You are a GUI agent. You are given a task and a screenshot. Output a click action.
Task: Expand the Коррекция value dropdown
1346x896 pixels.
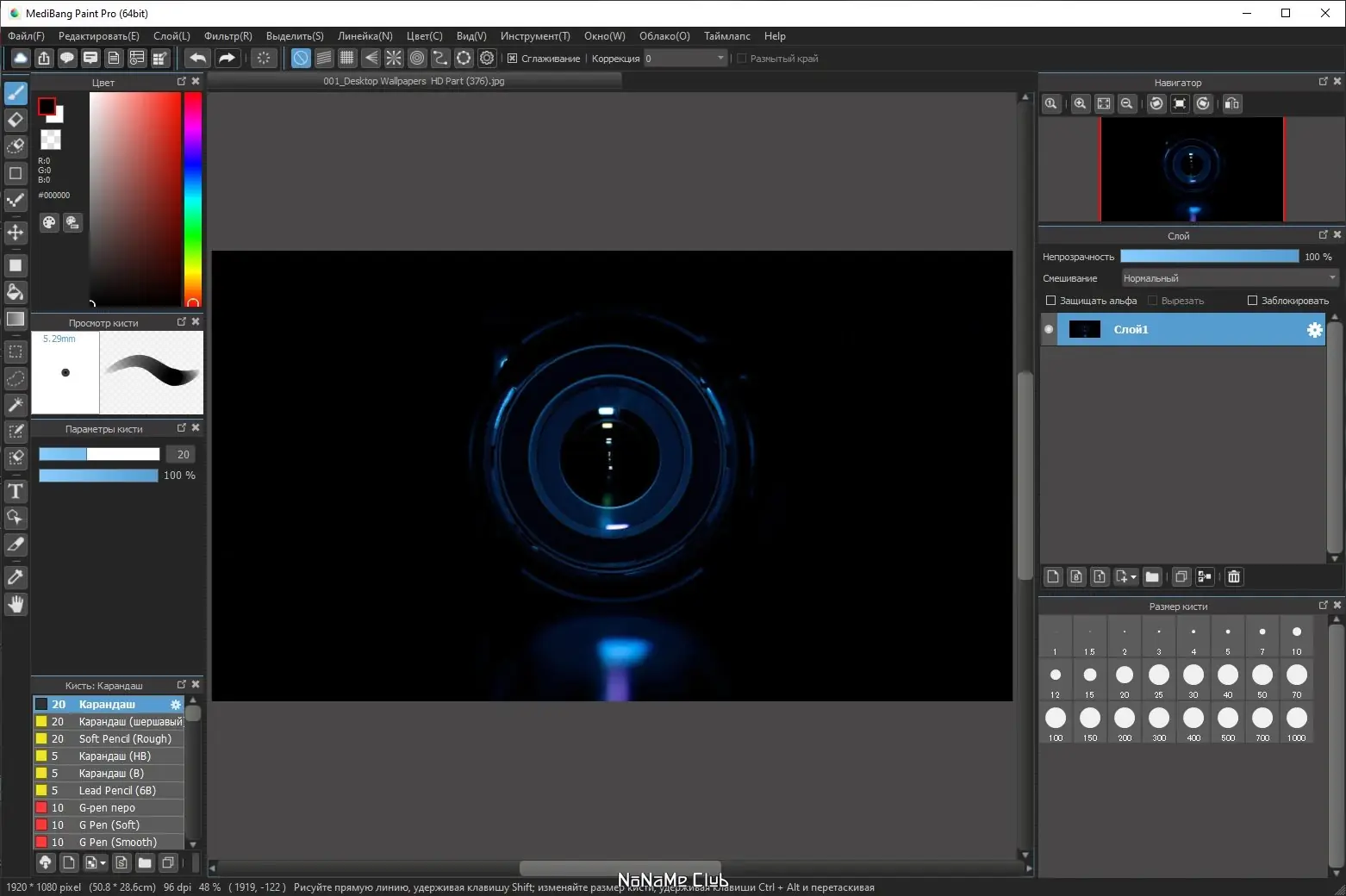[720, 59]
